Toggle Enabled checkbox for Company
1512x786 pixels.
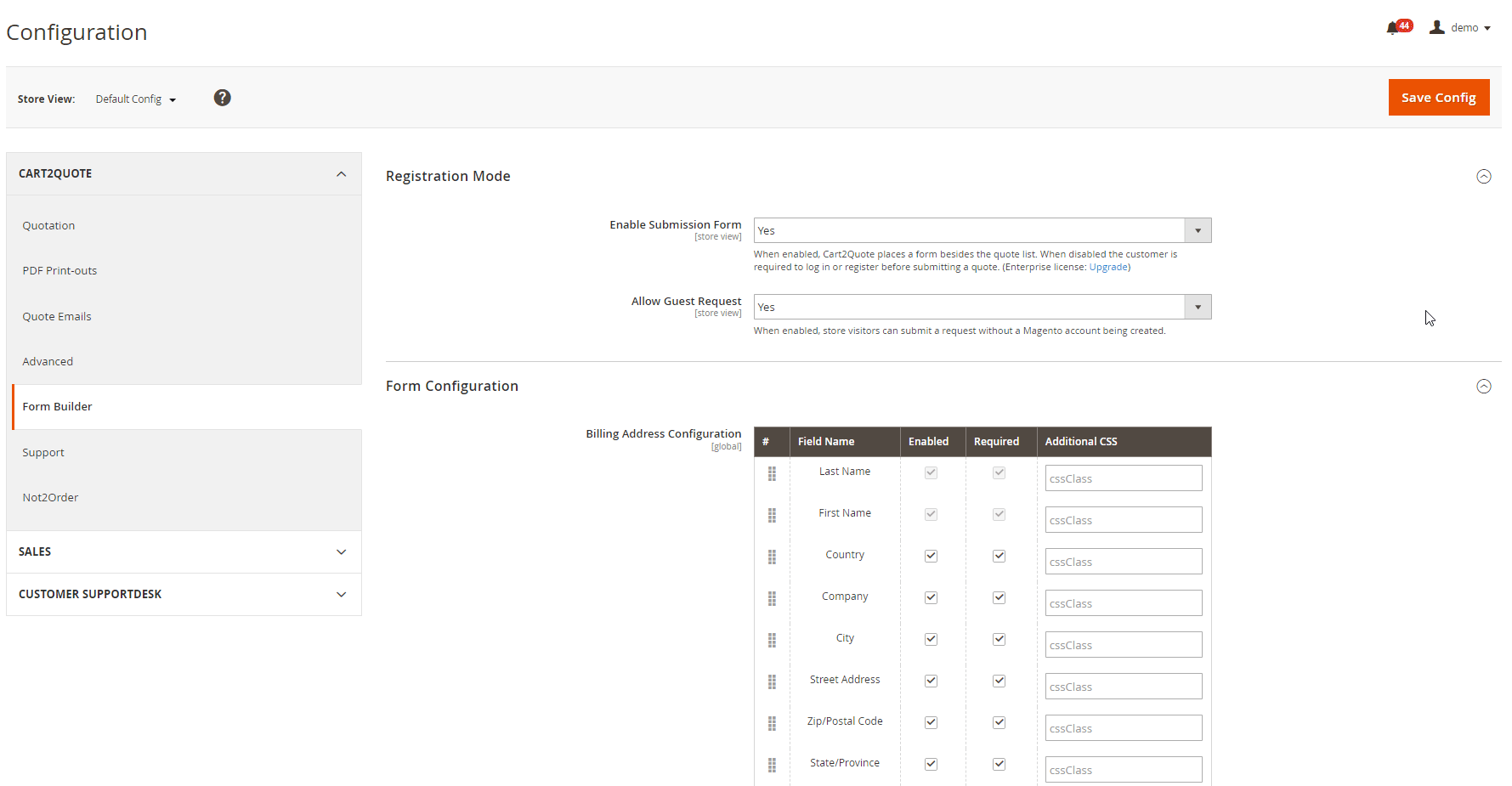point(931,597)
